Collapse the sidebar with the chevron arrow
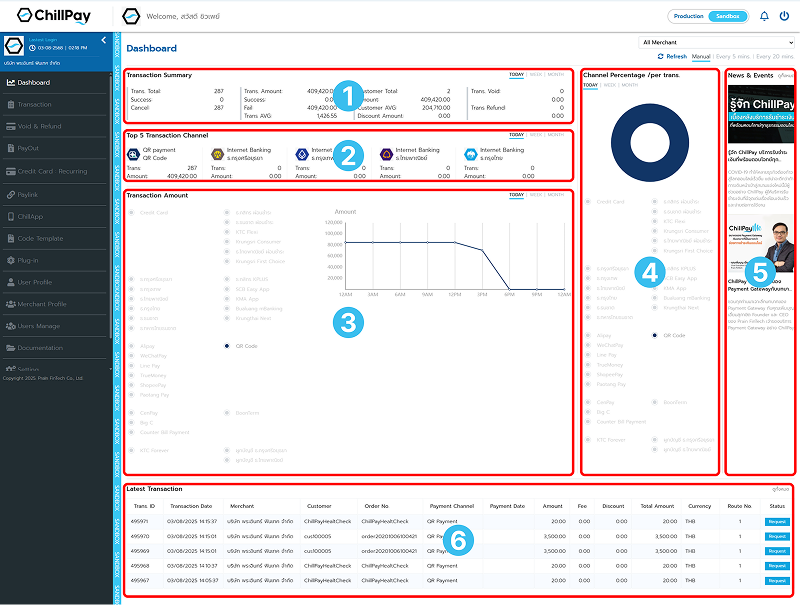 (105, 40)
